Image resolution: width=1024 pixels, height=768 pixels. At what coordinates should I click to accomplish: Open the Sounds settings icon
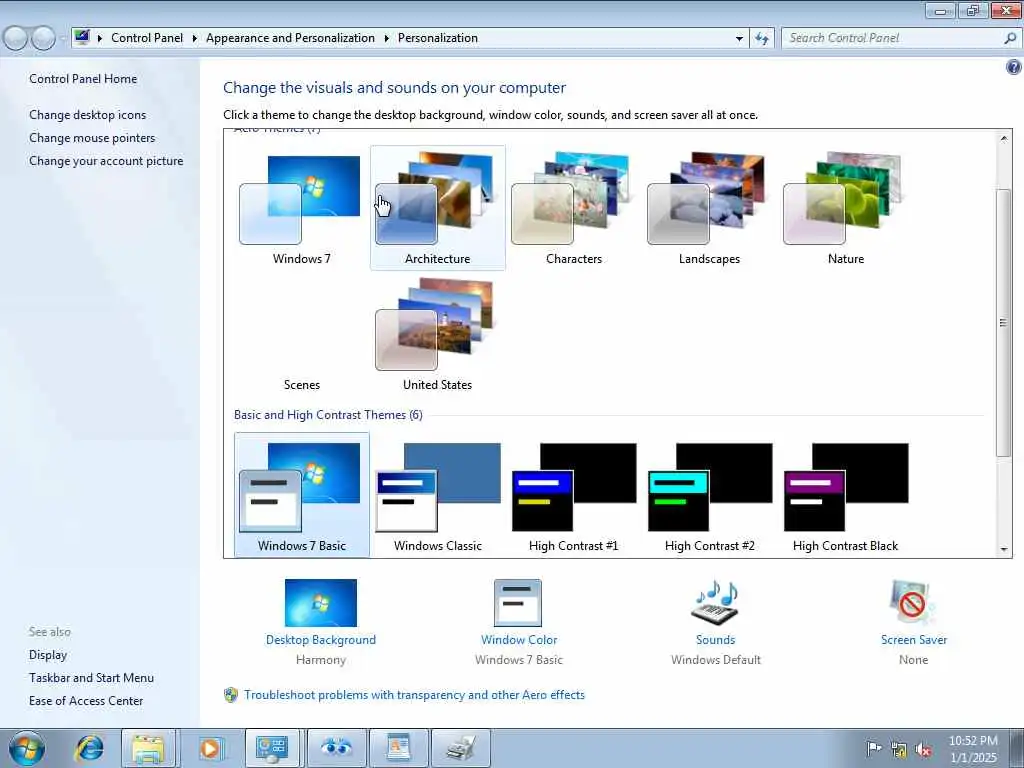coord(715,603)
